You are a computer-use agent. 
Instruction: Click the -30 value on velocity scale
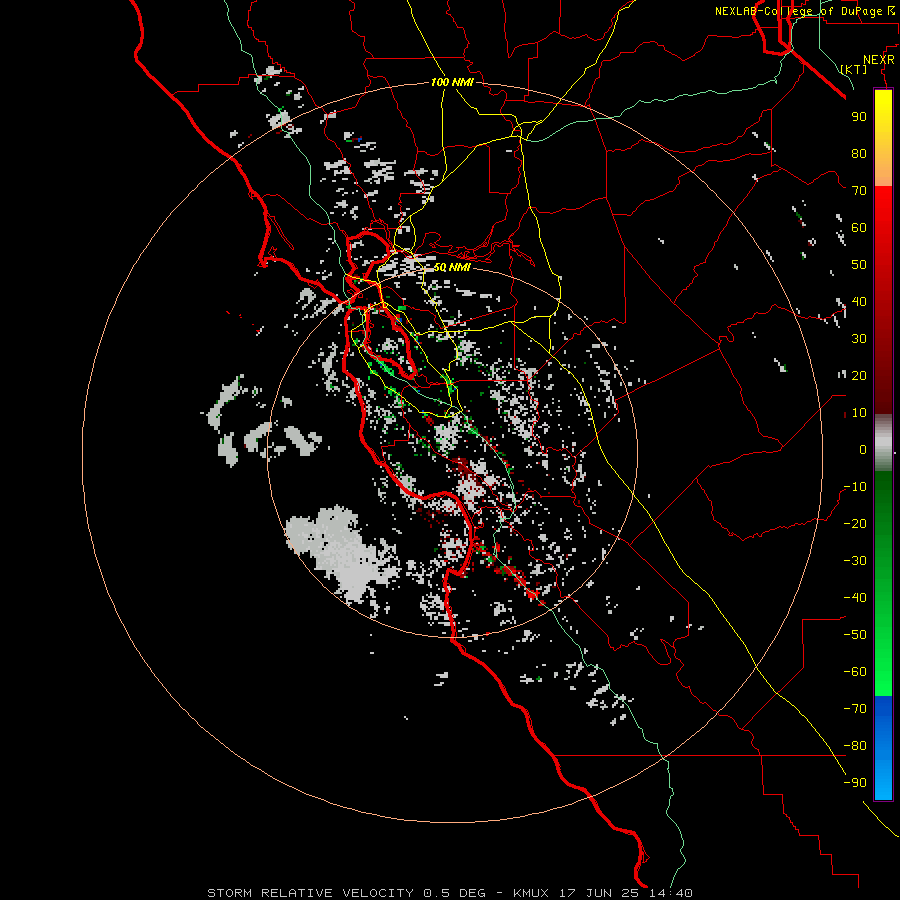[855, 561]
